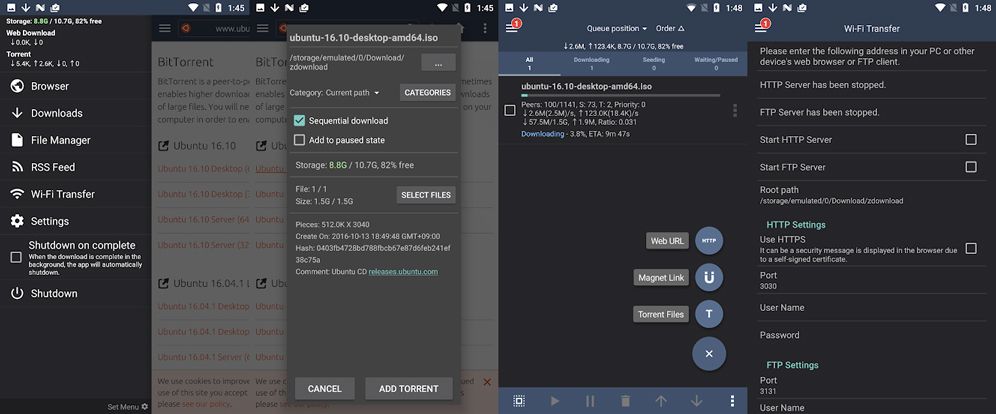Click the play/resume icon in bottom toolbar
The width and height of the screenshot is (996, 414).
(555, 401)
